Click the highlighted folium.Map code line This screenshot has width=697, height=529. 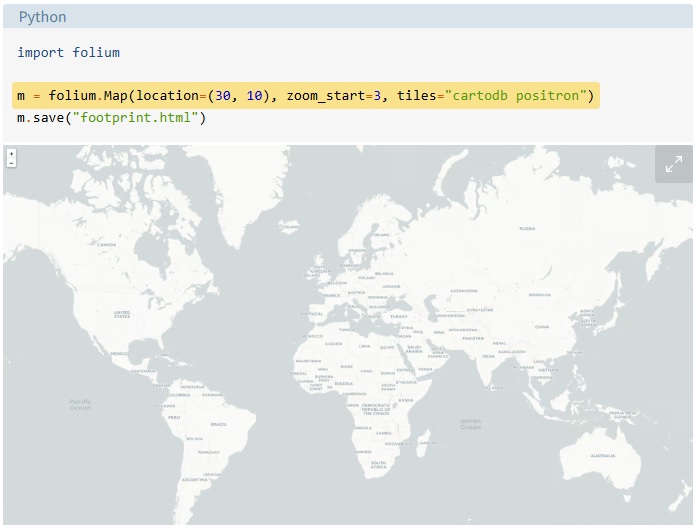305,96
